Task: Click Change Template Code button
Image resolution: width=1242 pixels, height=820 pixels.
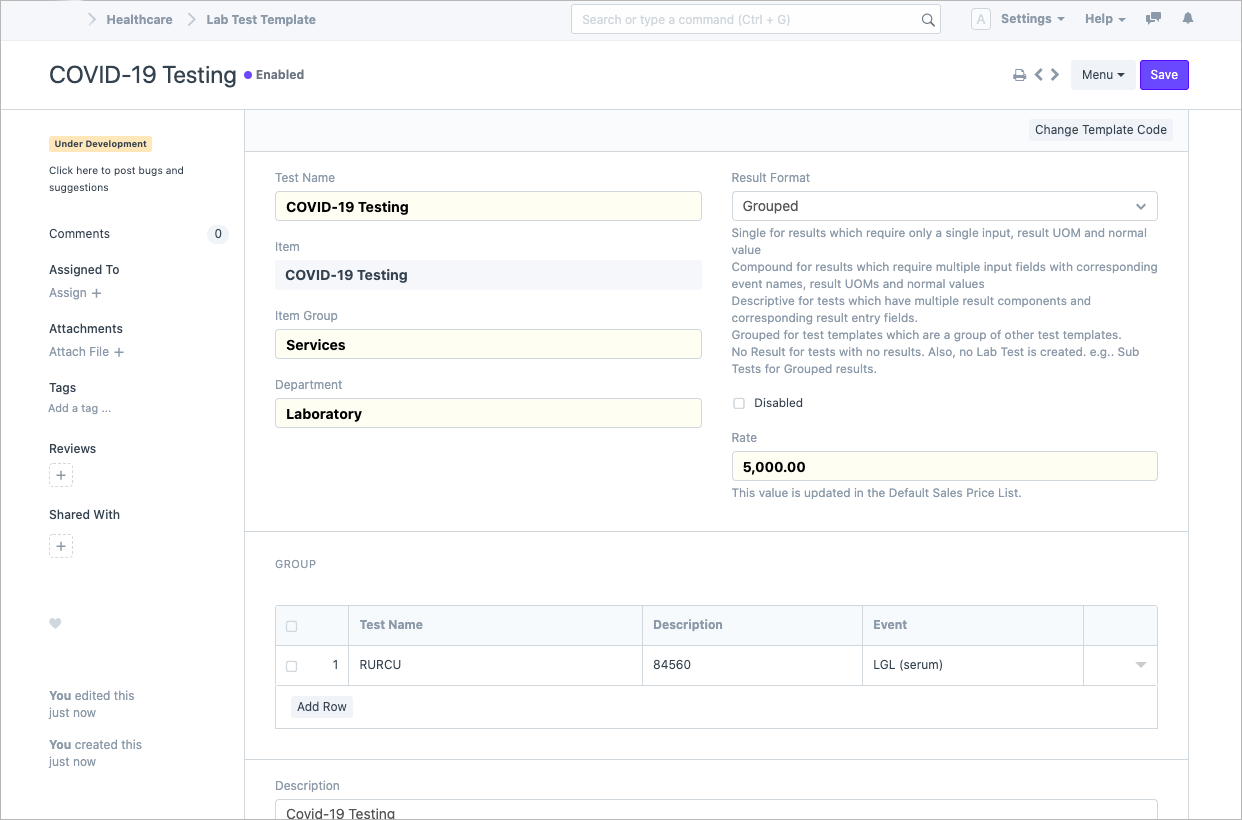Action: pos(1100,130)
